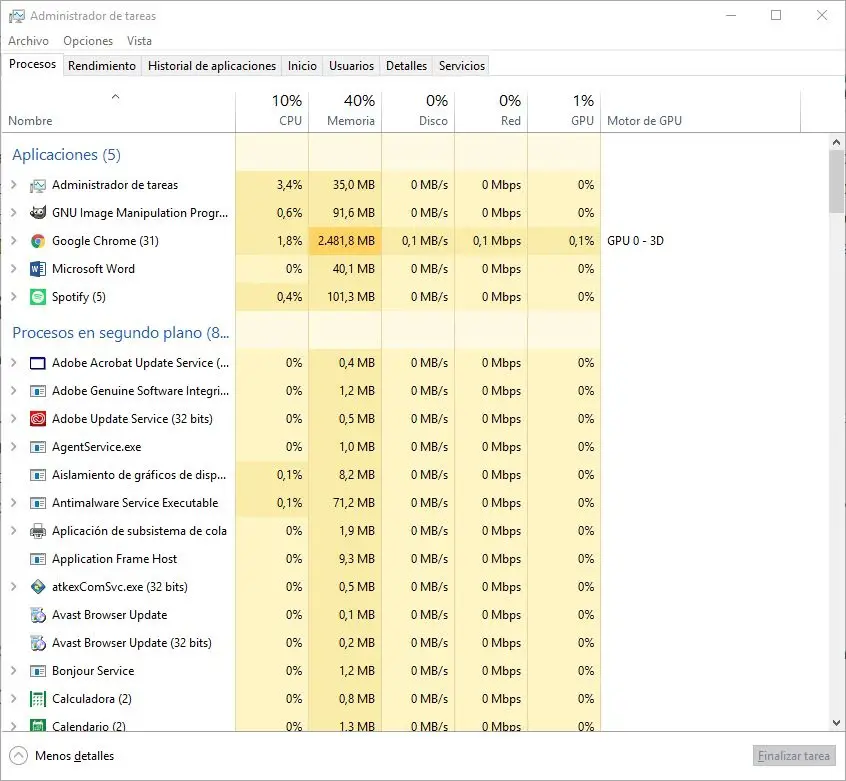
Task: Click the Aplicaciones (5) group heading
Action: click(66, 155)
